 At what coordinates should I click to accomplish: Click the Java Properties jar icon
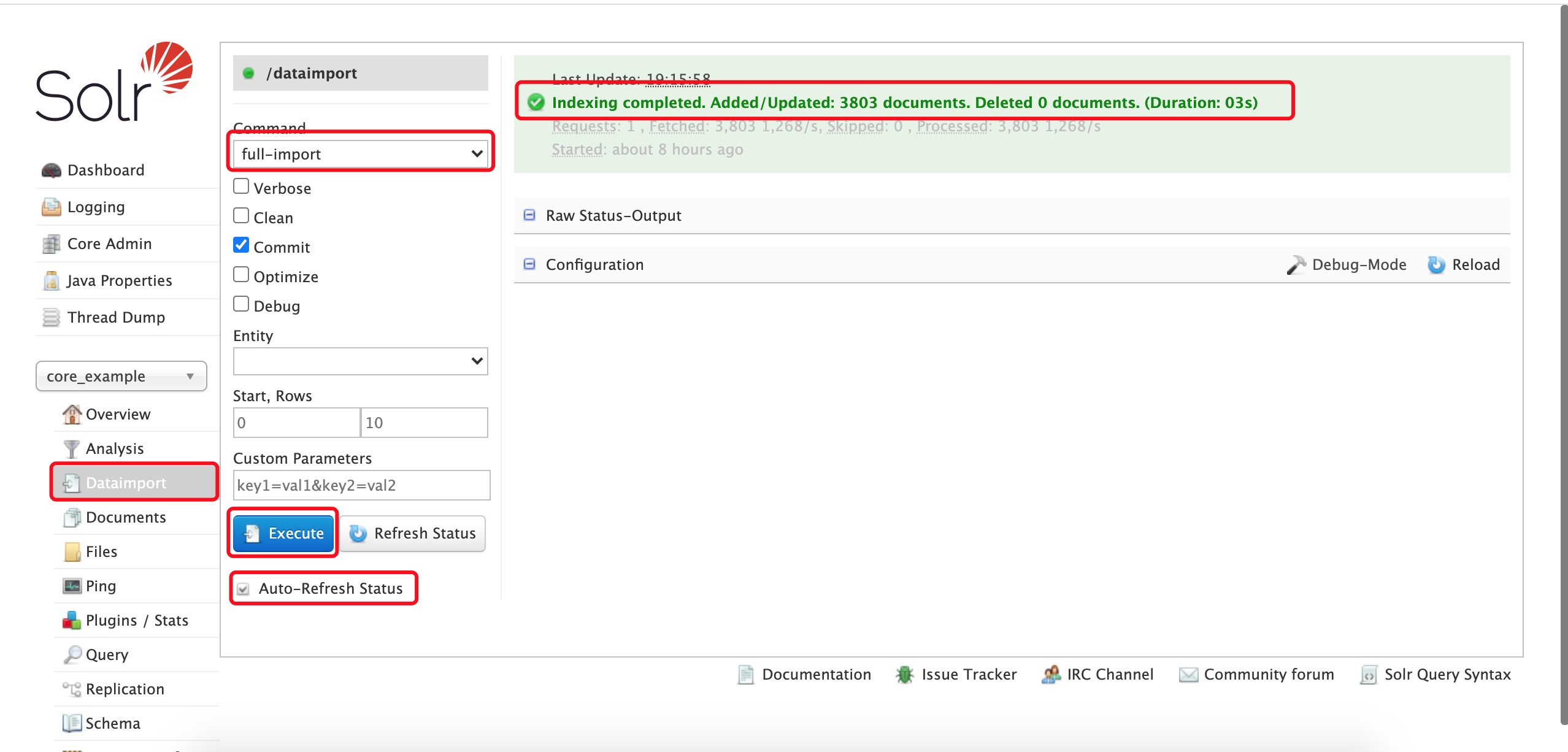(52, 281)
